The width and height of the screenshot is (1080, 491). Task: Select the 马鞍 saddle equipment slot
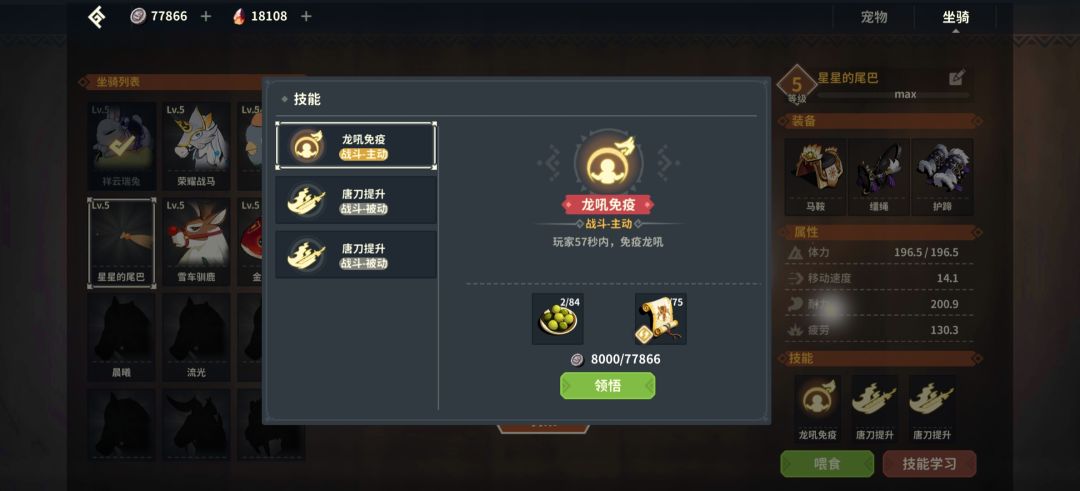(815, 177)
